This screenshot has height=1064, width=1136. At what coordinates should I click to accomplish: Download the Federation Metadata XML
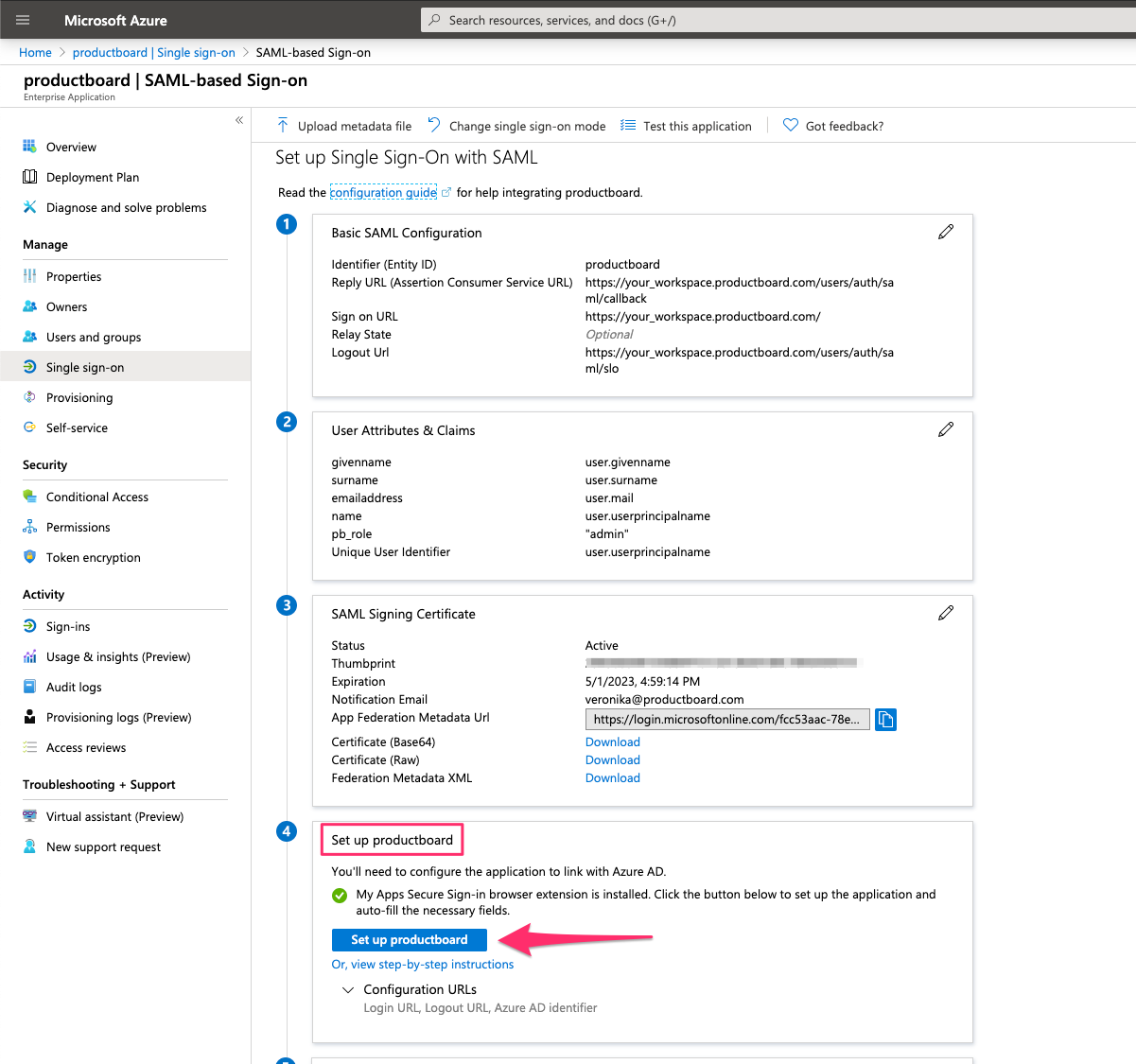[612, 778]
